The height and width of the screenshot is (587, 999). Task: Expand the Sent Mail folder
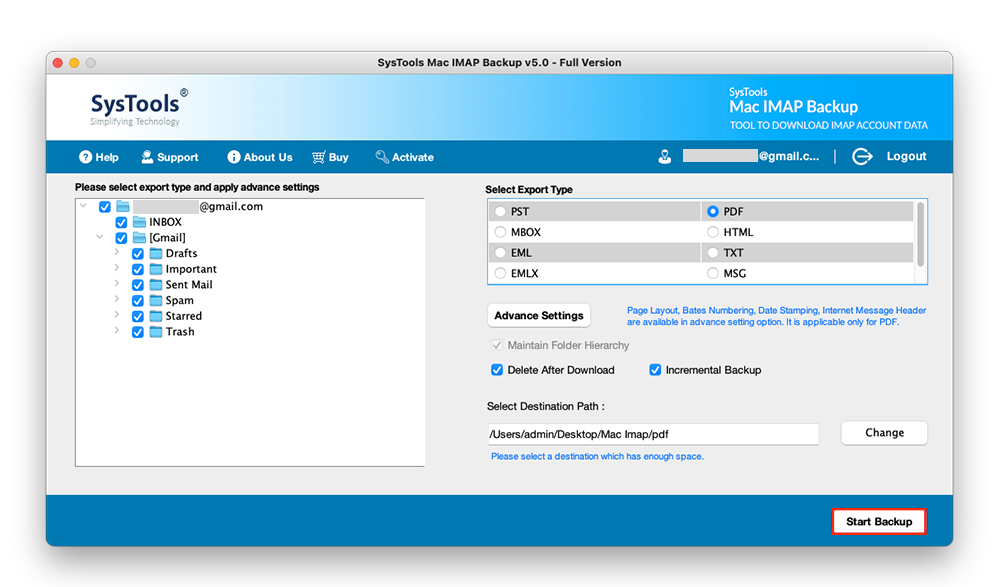(x=117, y=283)
